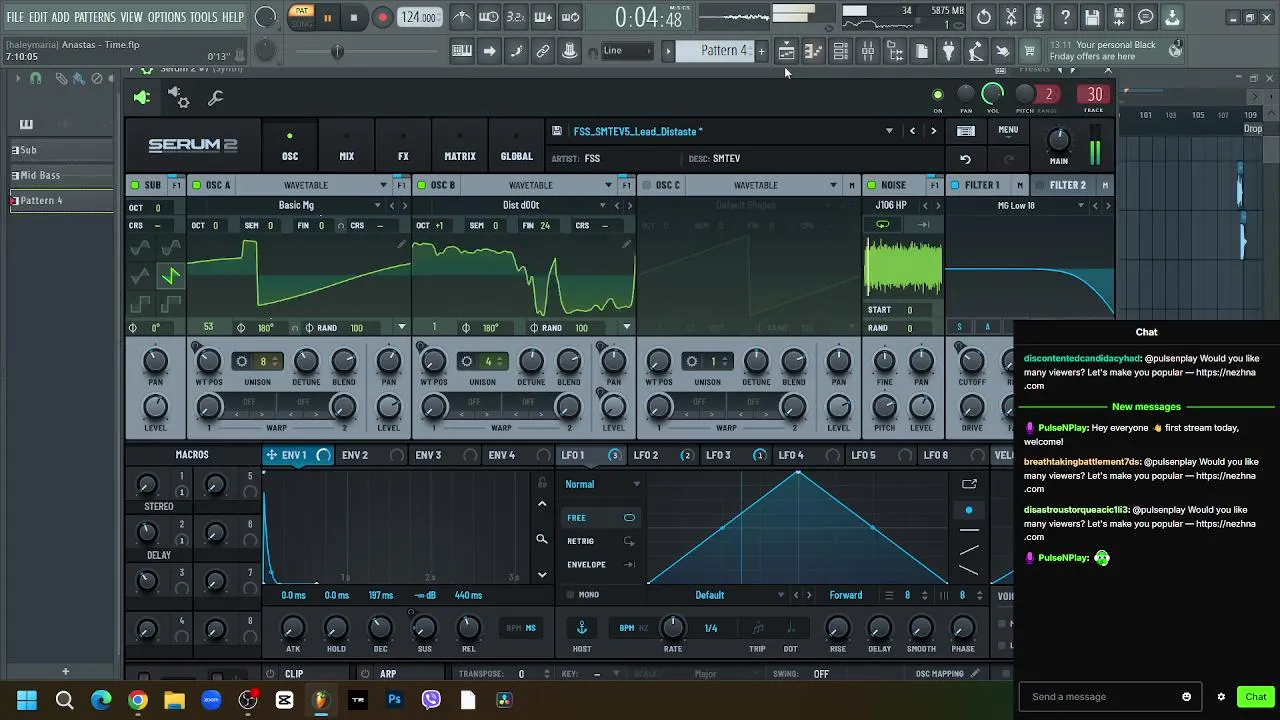Viewport: 1280px width, 720px height.
Task: Open the shopping cart content library icon
Action: pyautogui.click(x=1030, y=51)
